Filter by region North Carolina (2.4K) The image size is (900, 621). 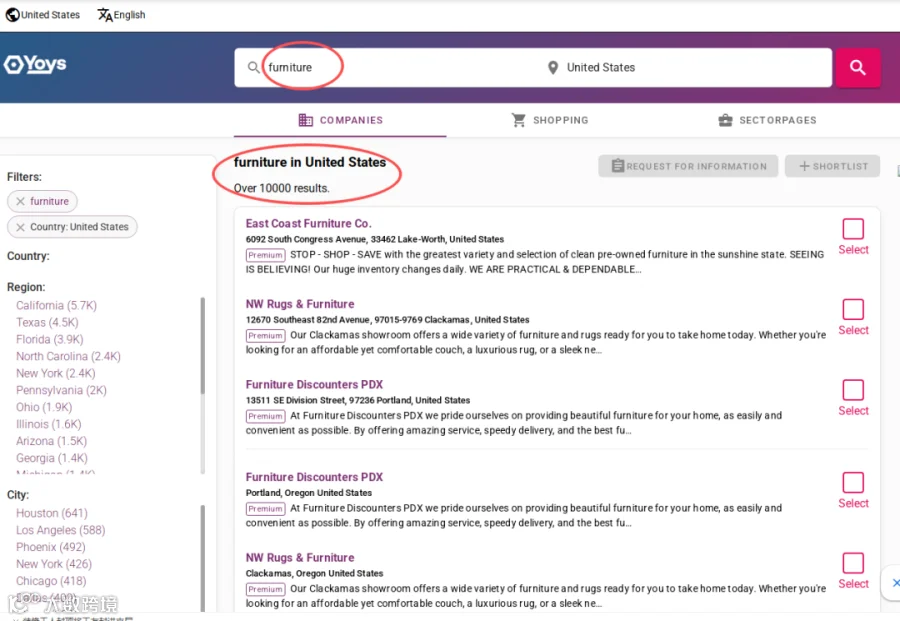point(68,356)
